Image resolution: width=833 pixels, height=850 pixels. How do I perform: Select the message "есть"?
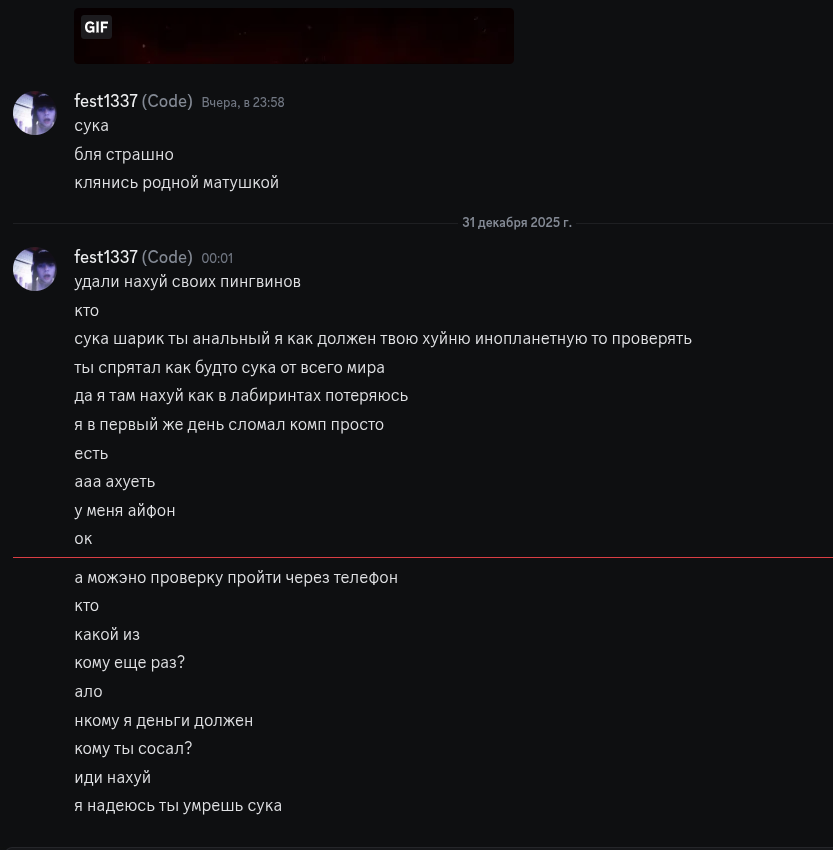pos(91,453)
